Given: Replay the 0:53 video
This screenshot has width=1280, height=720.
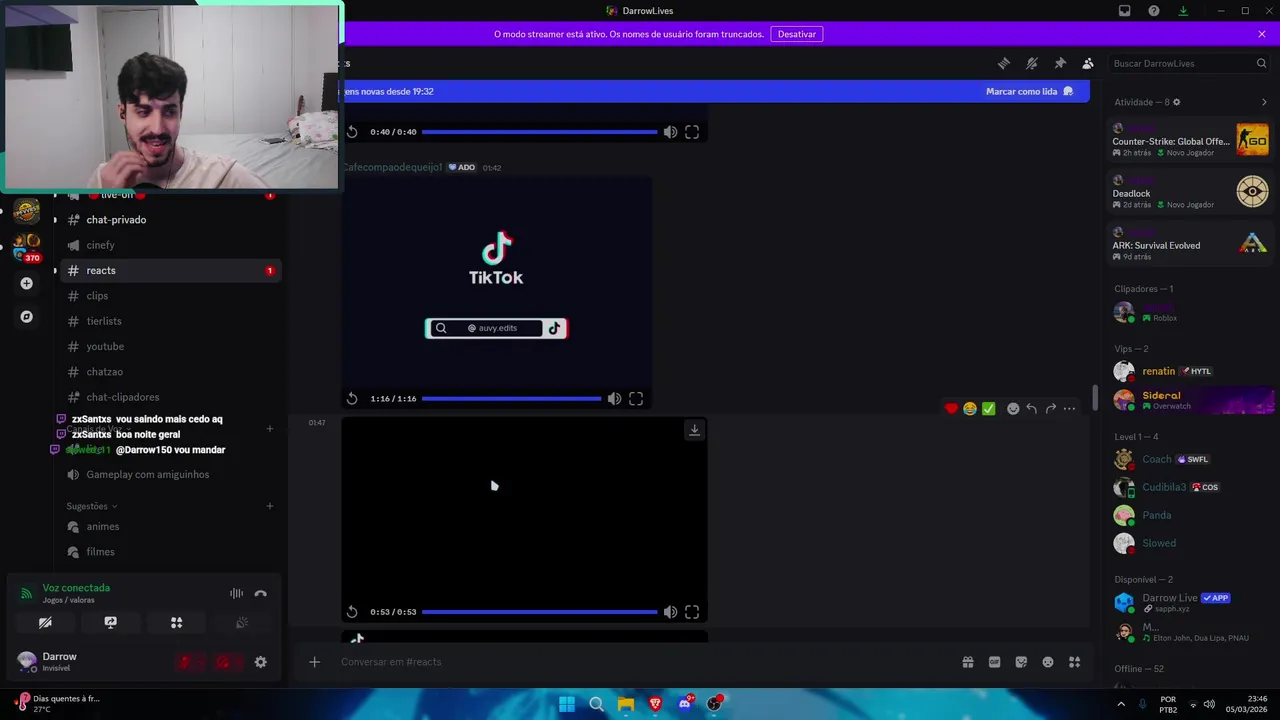Looking at the screenshot, I should point(352,612).
